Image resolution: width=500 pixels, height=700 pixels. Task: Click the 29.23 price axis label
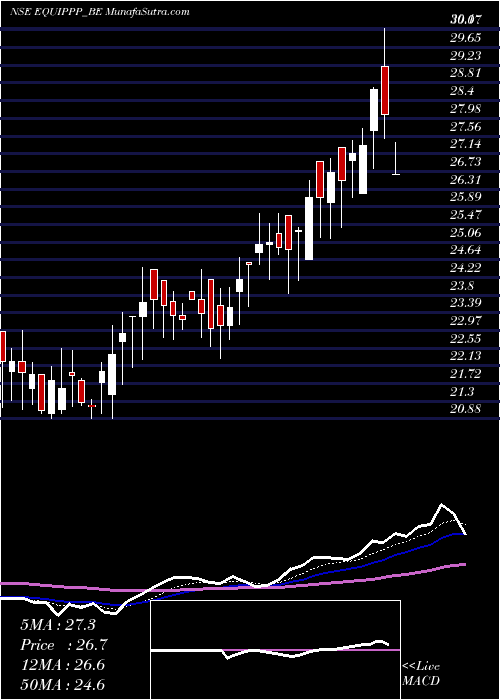click(465, 55)
